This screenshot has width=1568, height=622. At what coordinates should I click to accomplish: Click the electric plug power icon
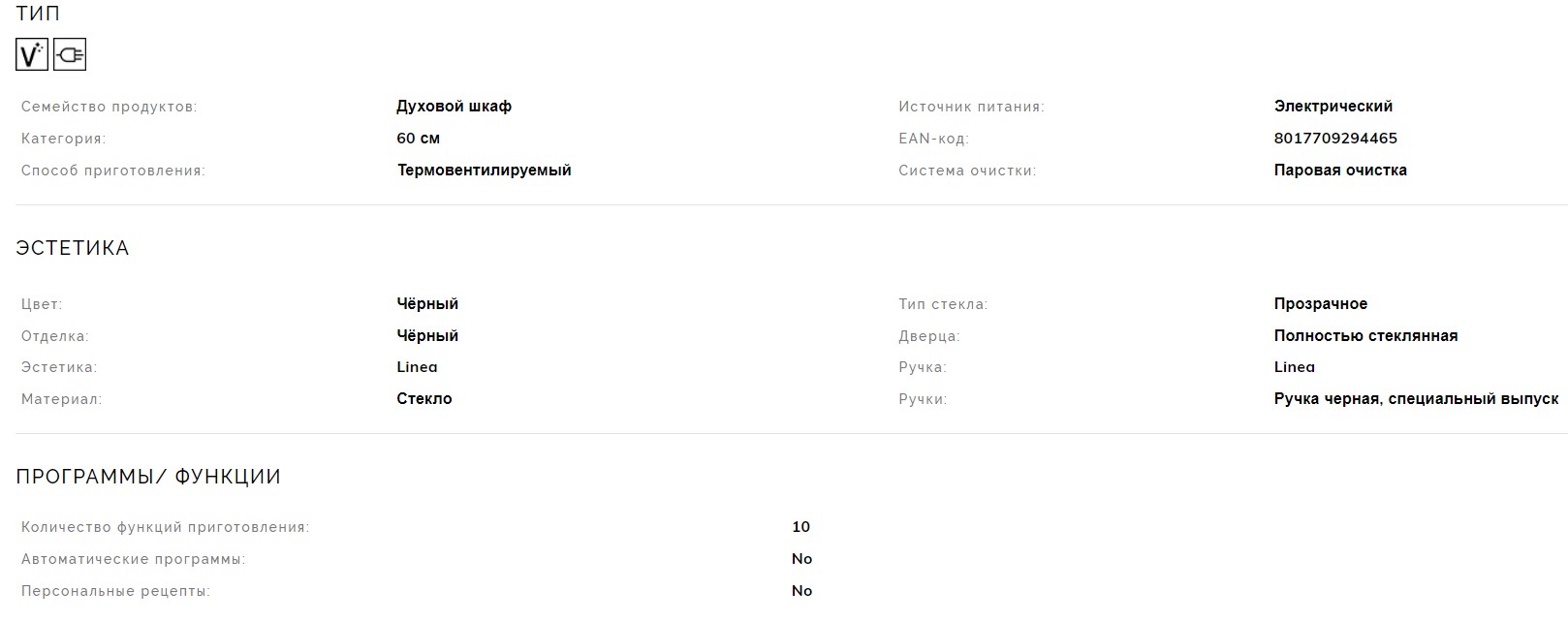point(70,55)
